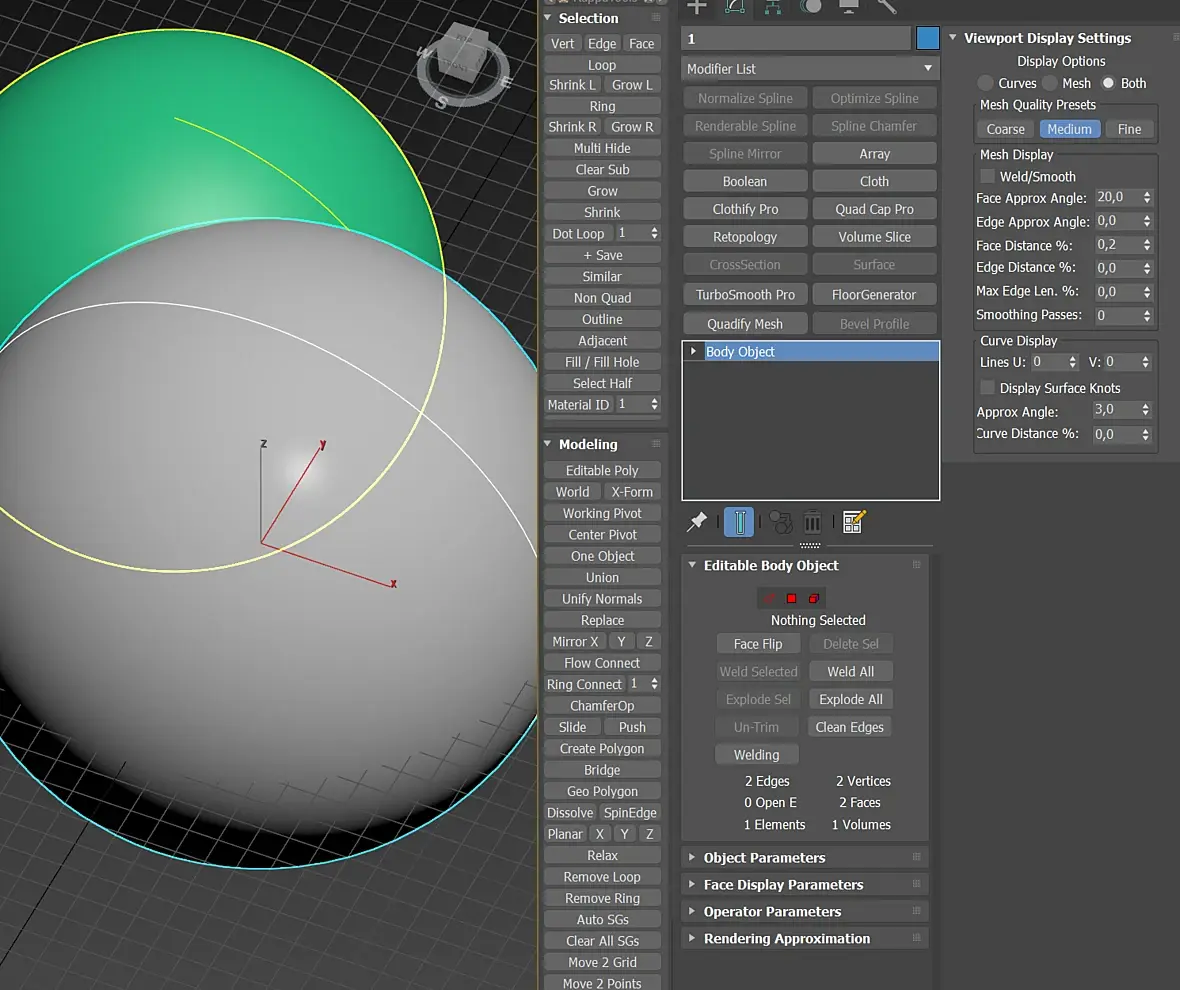This screenshot has height=990, width=1180.
Task: Click Selection rollout grip handle
Action: coord(655,17)
